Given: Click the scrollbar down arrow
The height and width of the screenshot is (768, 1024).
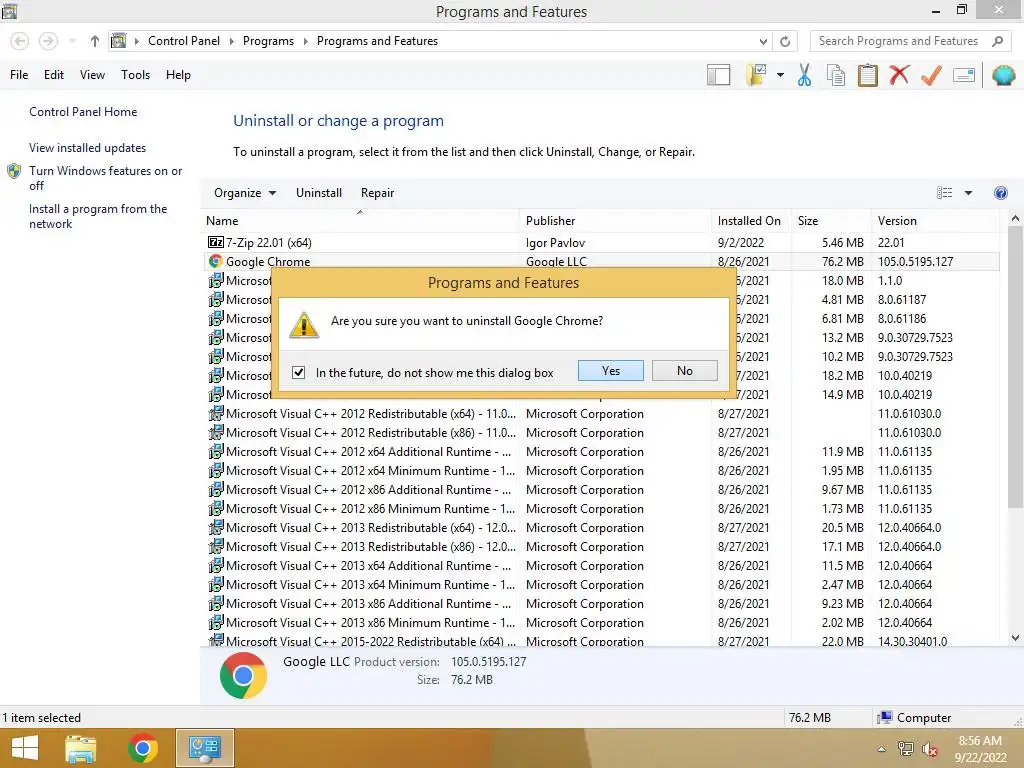Looking at the screenshot, I should pos(1015,638).
